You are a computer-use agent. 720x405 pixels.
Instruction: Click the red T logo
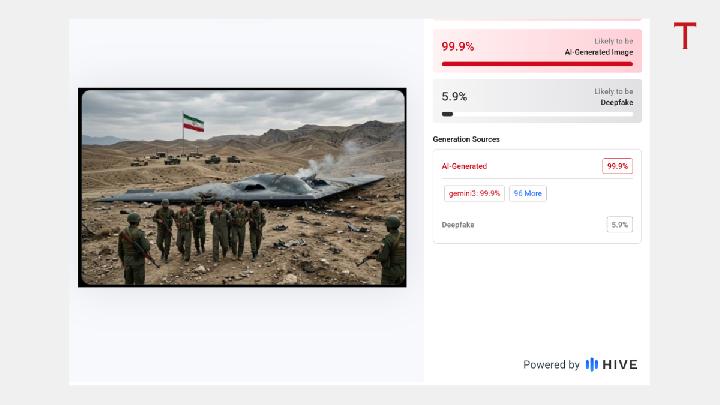[684, 36]
